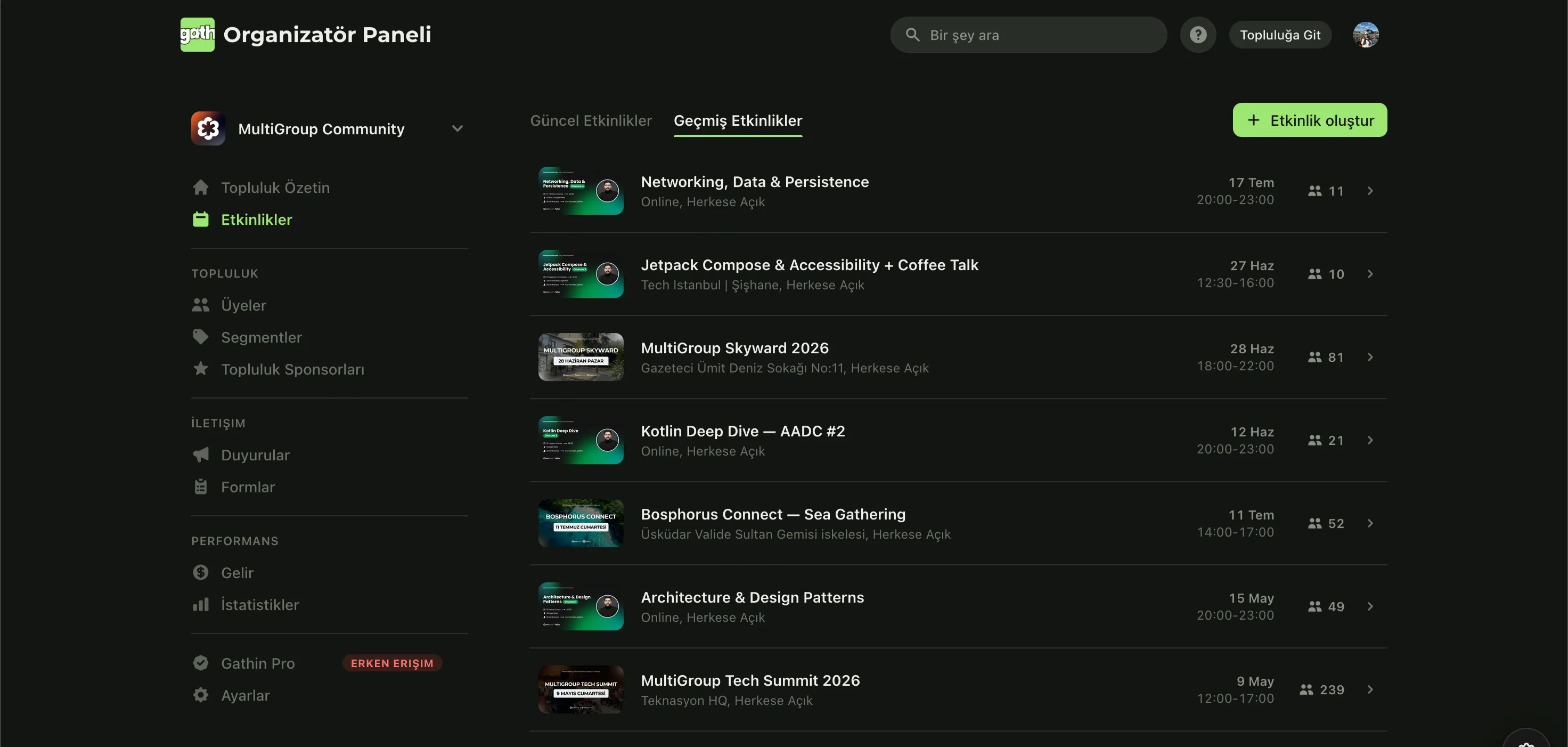
Task: Click attendee icon on Networking, Data & Persistence row
Action: tap(1315, 191)
